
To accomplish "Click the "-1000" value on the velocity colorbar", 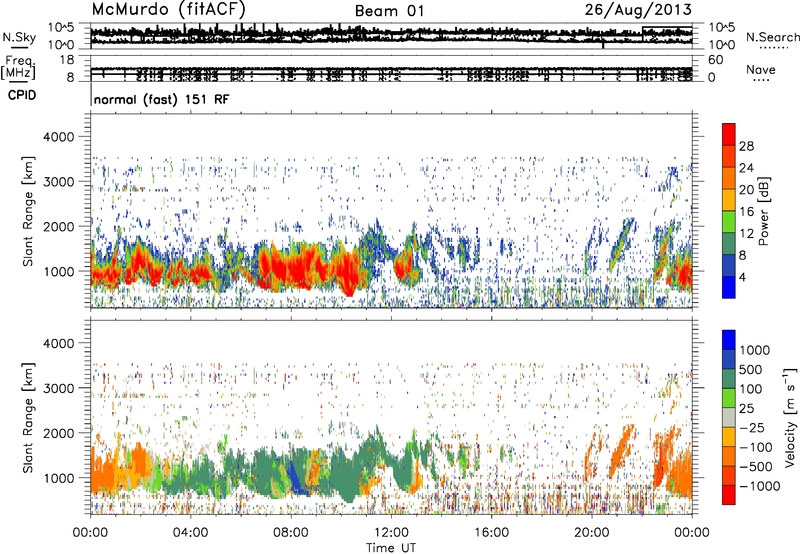I will (x=760, y=486).
